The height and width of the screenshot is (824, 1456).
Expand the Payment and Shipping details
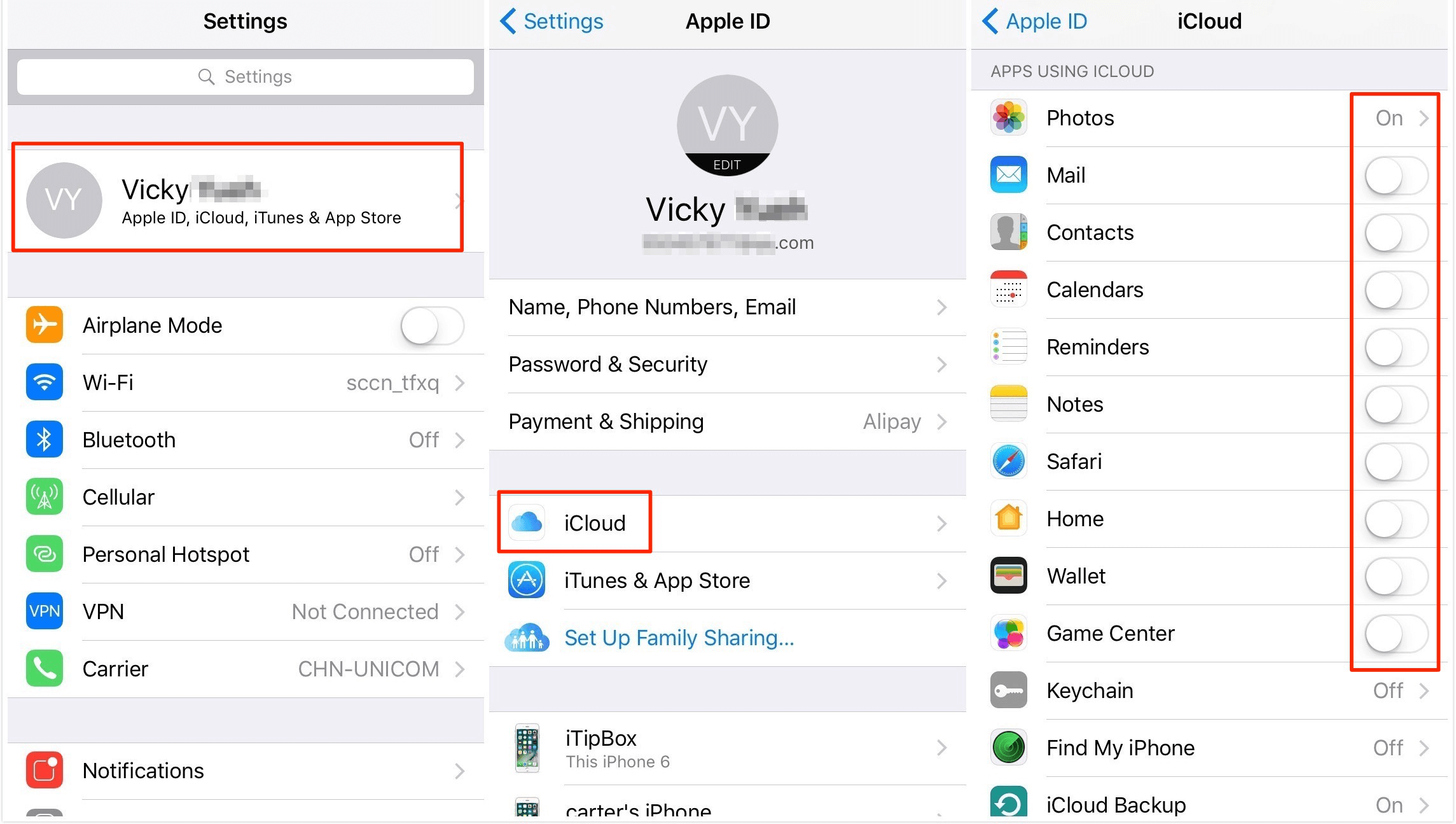pos(727,420)
